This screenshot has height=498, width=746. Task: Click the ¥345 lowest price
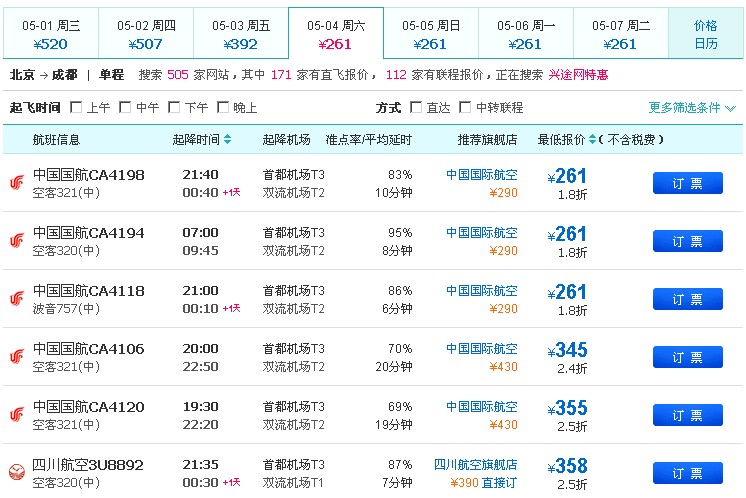(x=568, y=350)
